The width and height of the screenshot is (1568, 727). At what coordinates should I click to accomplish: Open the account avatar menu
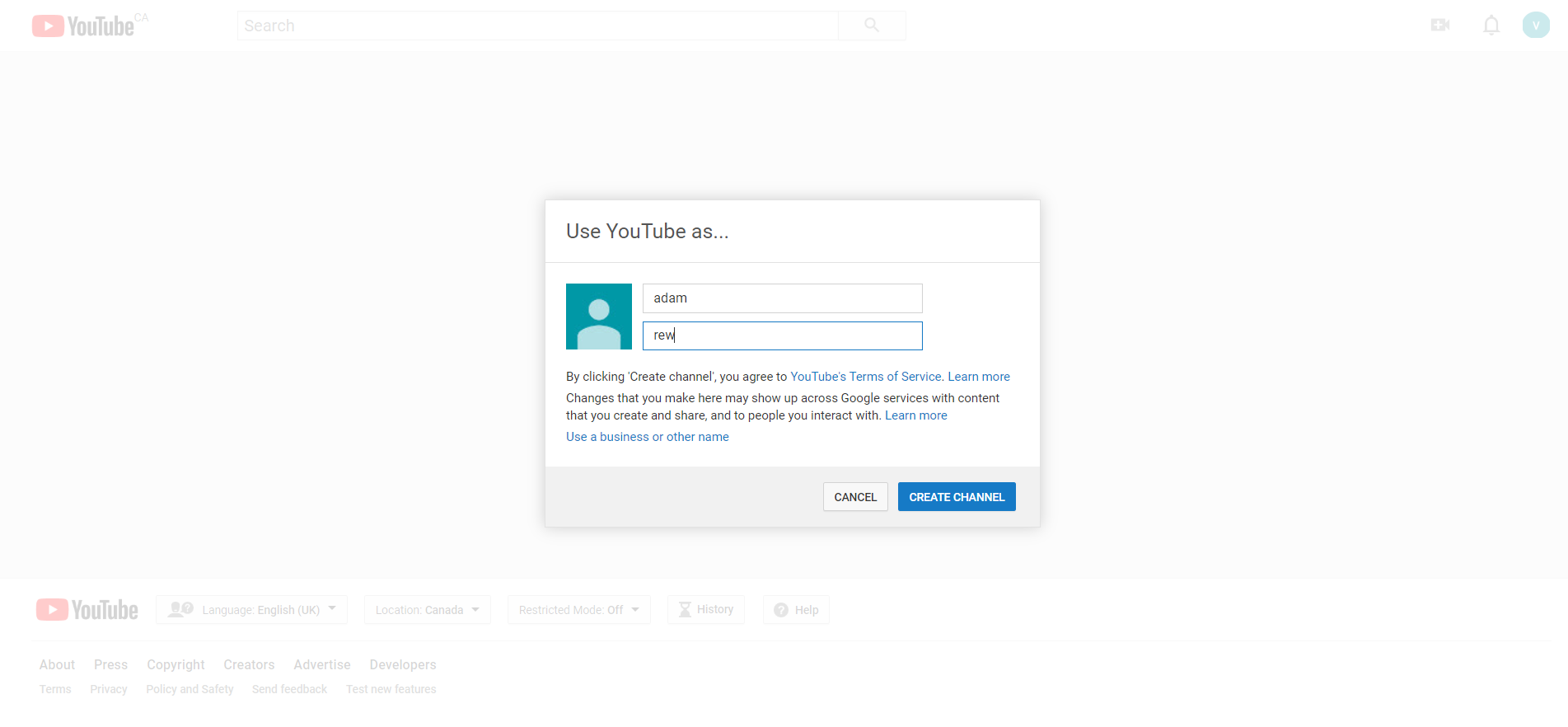1536,26
